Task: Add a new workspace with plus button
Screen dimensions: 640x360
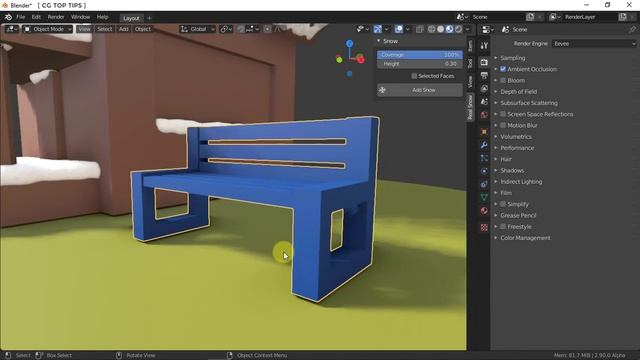Action: point(149,18)
